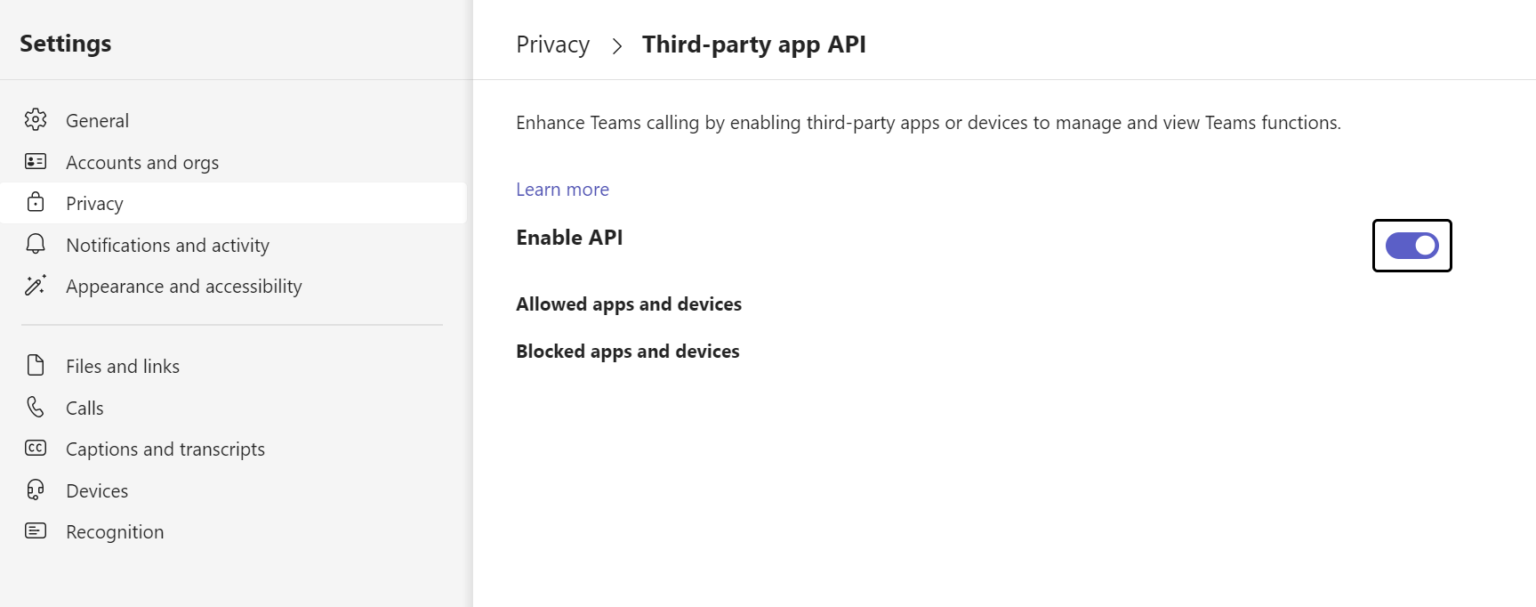The width and height of the screenshot is (1536, 607).
Task: Click the Devices headset icon
Action: 35,490
